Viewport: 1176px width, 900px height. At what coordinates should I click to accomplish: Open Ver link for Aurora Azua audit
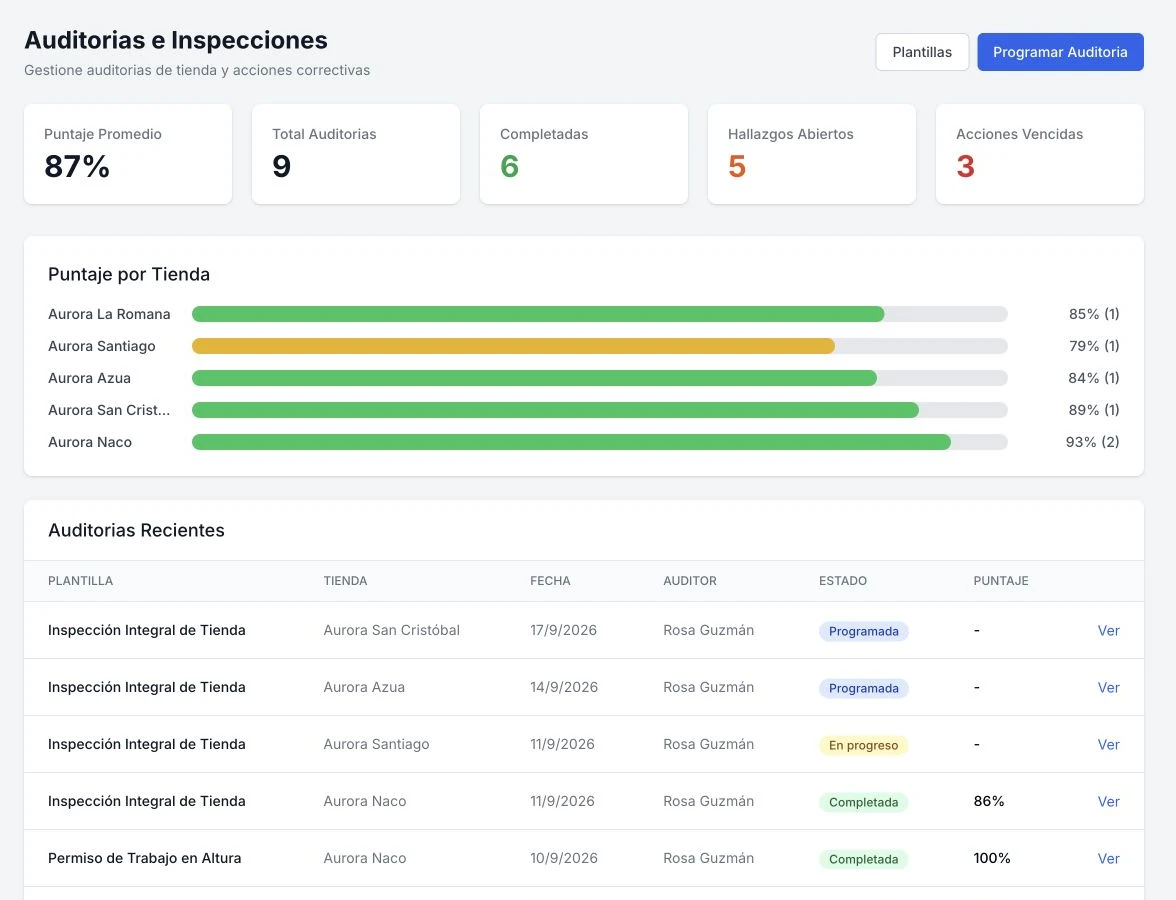point(1108,688)
